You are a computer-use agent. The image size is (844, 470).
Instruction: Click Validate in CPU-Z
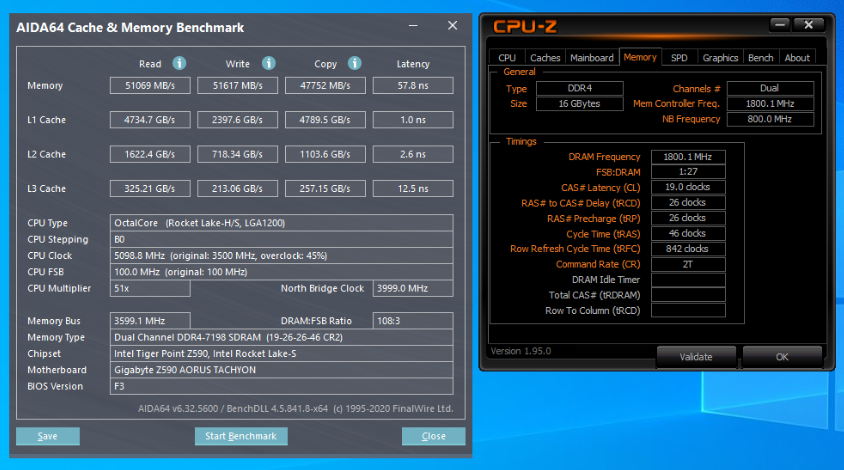coord(696,357)
